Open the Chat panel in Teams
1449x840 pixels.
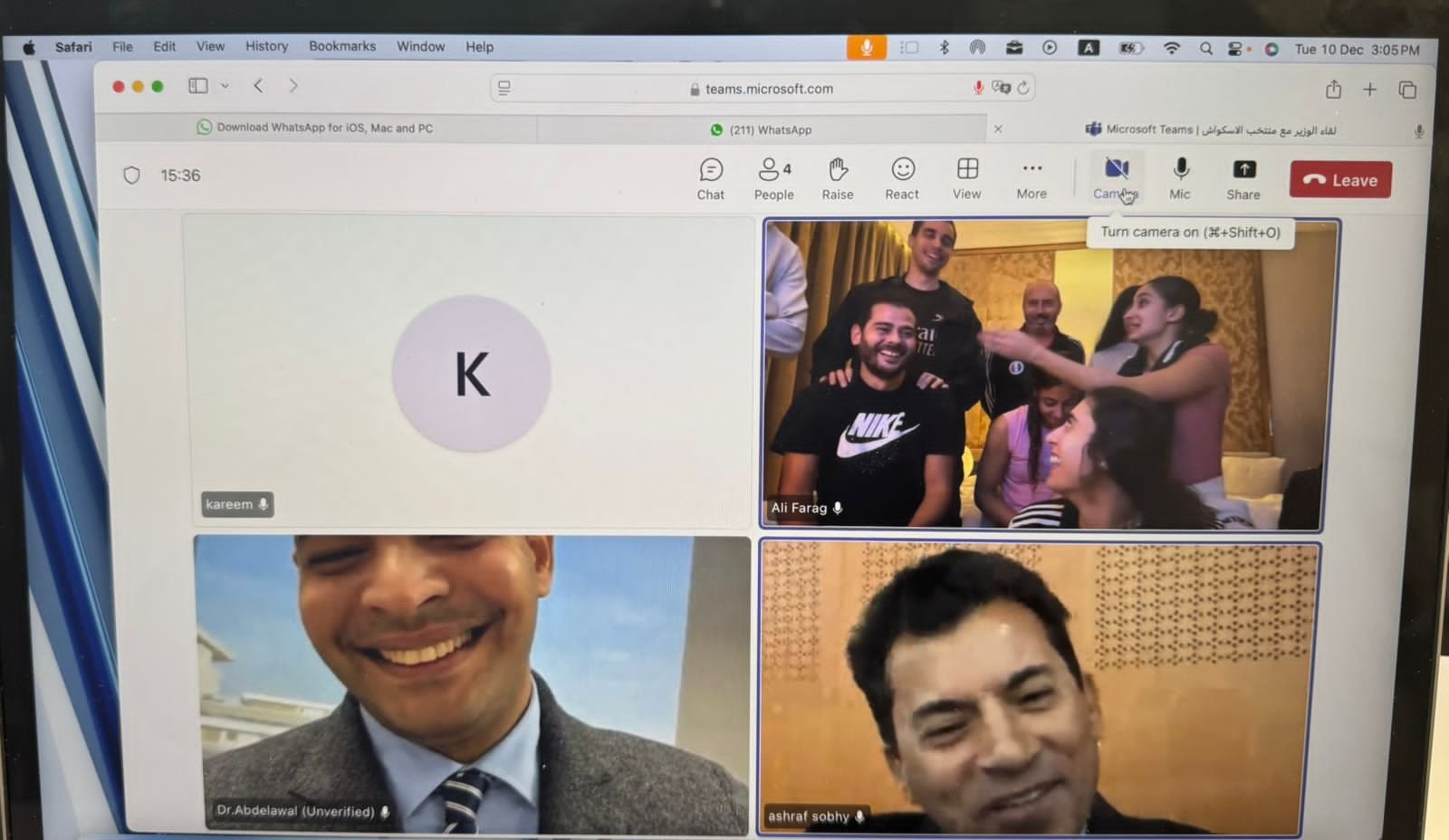[x=711, y=179]
